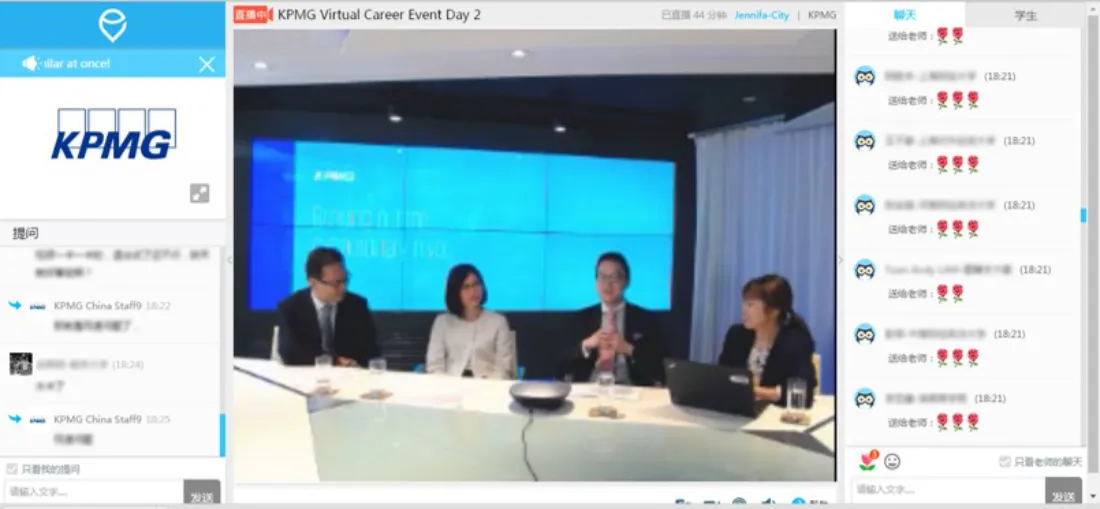Image resolution: width=1100 pixels, height=509 pixels.
Task: Click the red 直播中 live badge
Action: pos(251,15)
